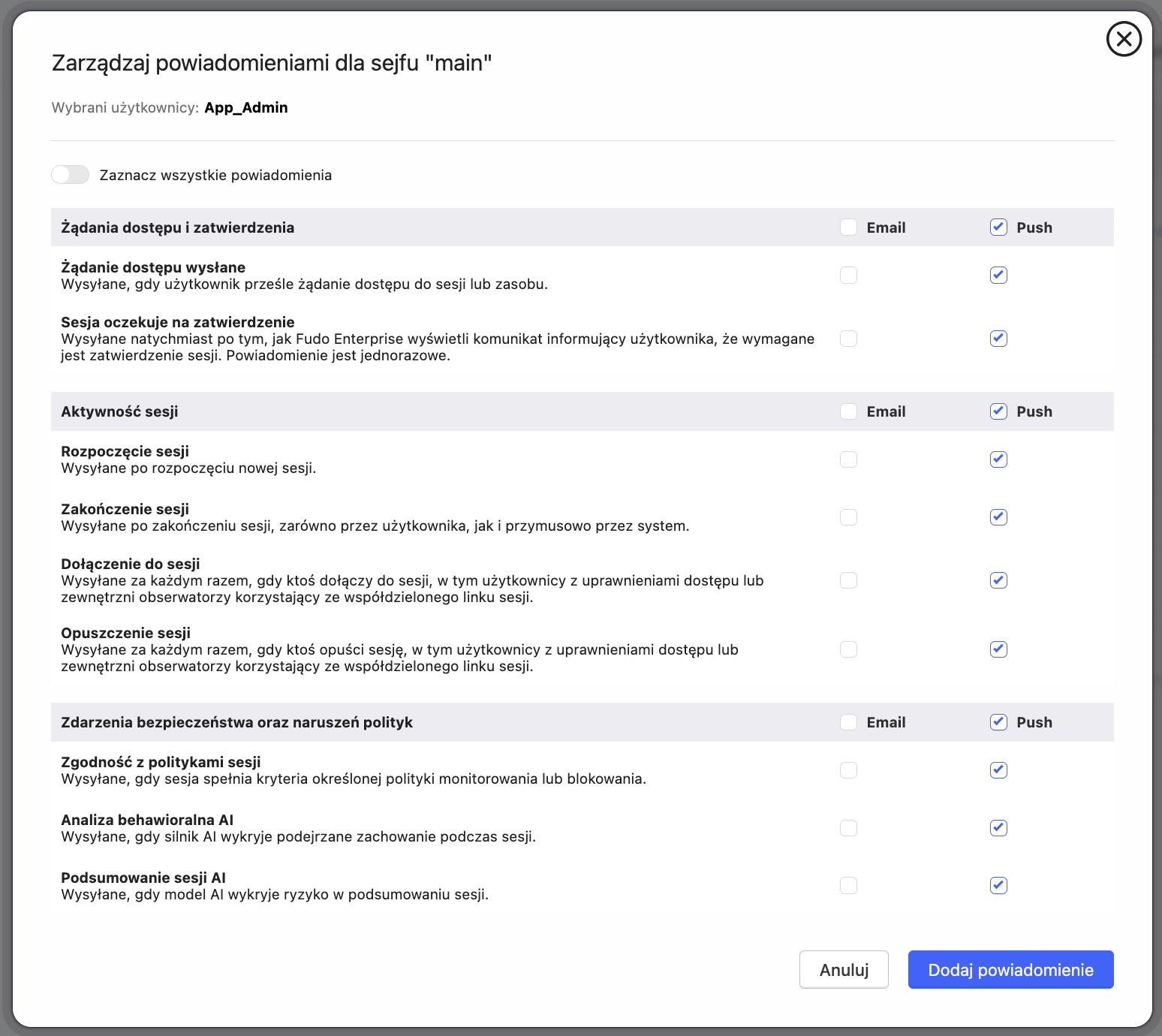Image resolution: width=1162 pixels, height=1036 pixels.
Task: Disable Push for 'Zdarzenia bezpieczeństwa' group header
Action: coord(998,722)
